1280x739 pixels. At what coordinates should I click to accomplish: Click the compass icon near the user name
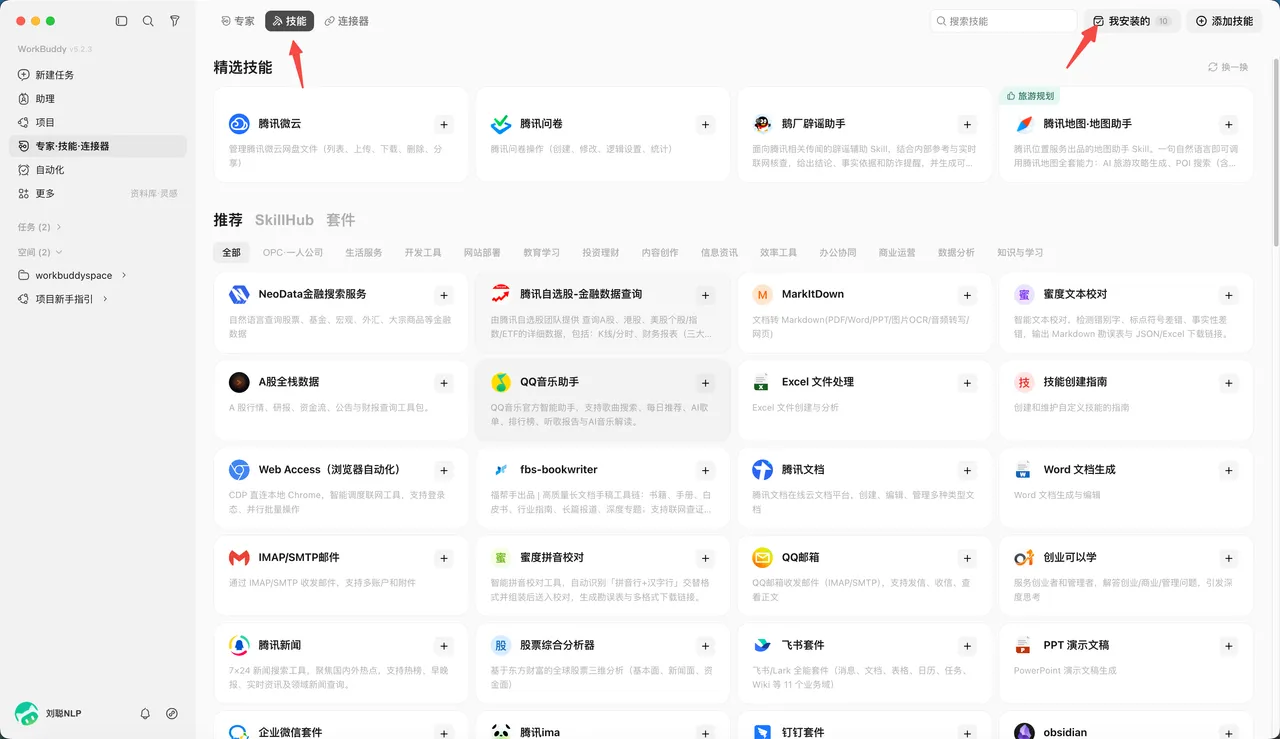point(172,714)
